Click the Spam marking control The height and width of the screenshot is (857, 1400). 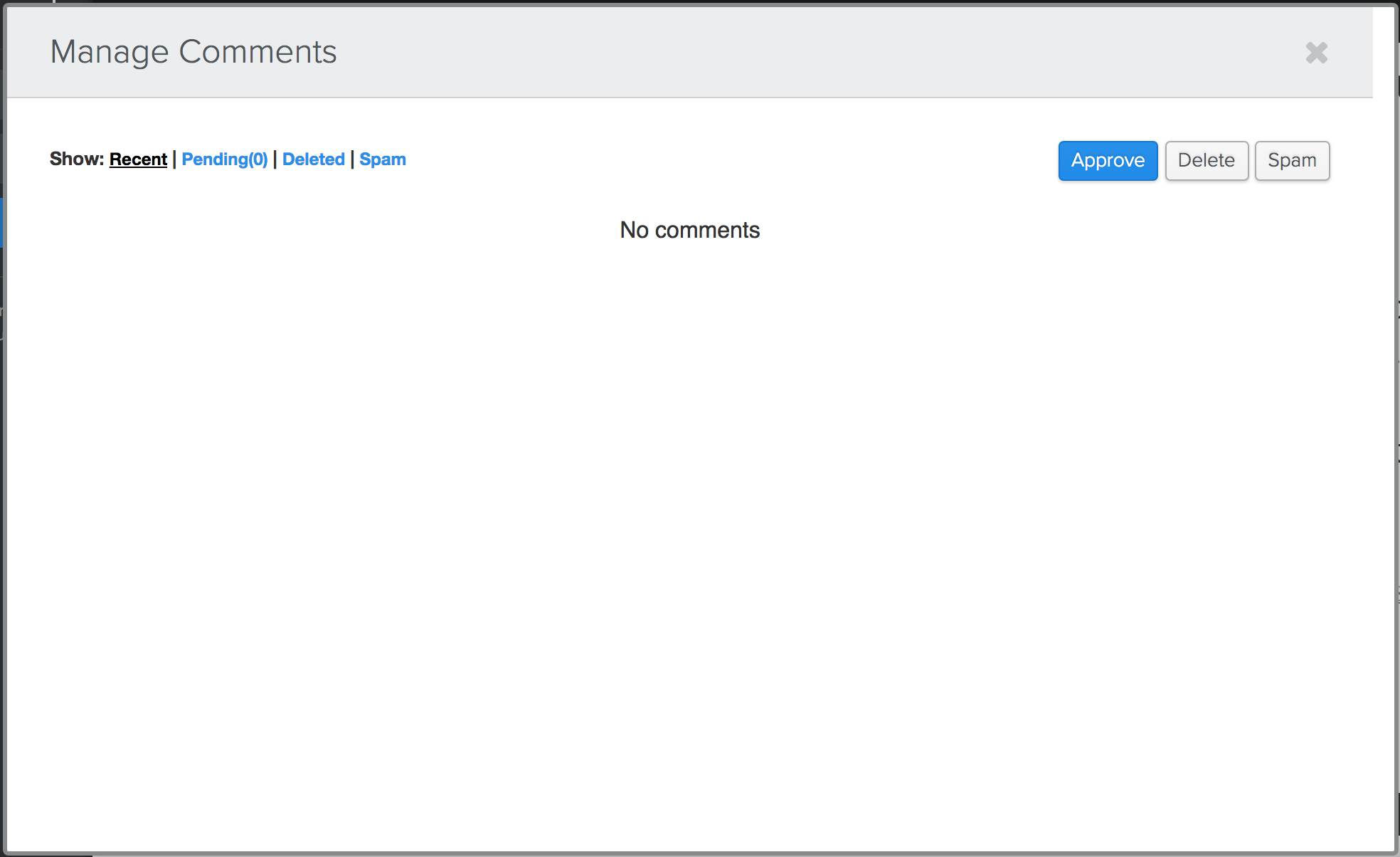pyautogui.click(x=1292, y=161)
